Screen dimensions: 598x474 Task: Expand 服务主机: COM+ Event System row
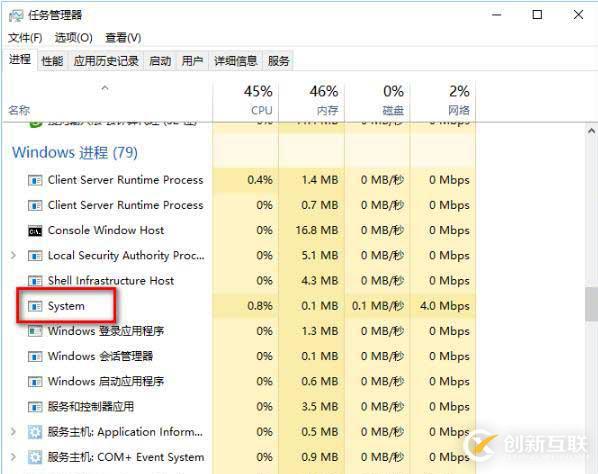(x=14, y=457)
